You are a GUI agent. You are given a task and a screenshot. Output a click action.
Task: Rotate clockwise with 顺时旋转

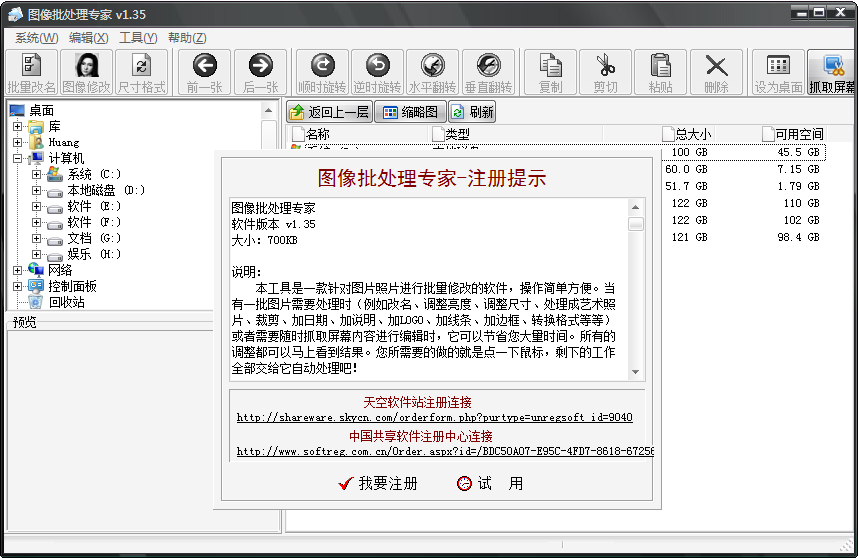click(322, 72)
